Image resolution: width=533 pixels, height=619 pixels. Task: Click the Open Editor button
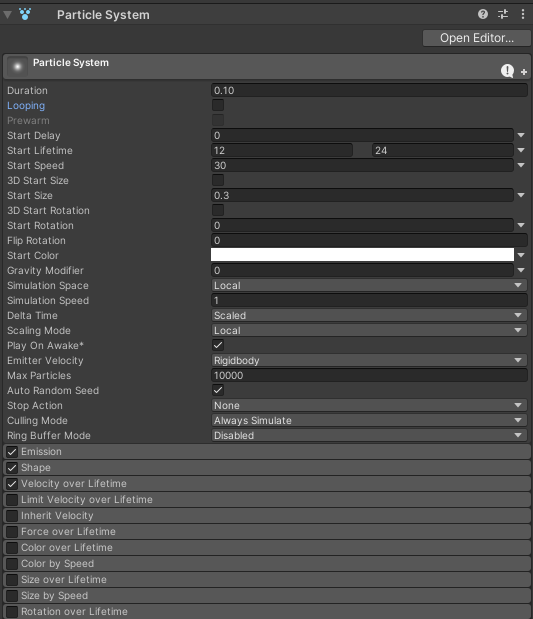tap(477, 38)
